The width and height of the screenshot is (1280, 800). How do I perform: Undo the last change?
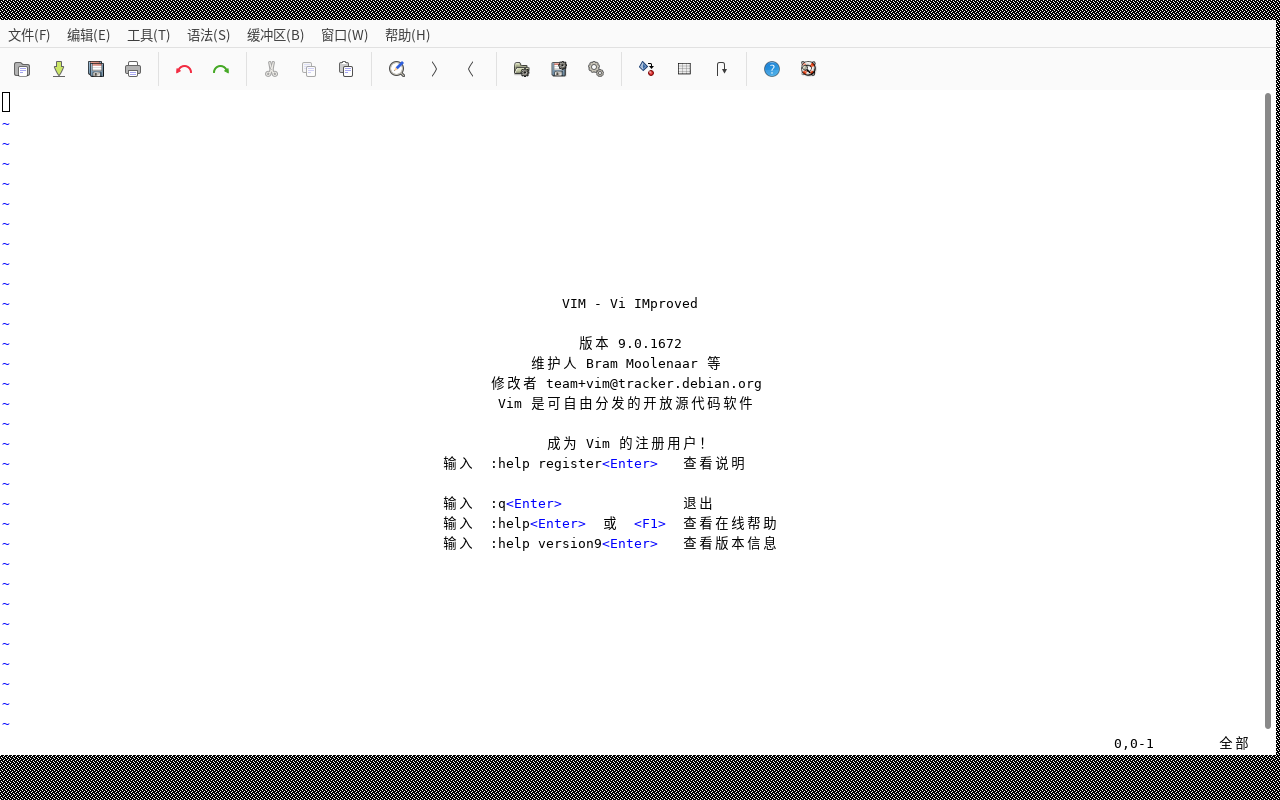point(184,68)
